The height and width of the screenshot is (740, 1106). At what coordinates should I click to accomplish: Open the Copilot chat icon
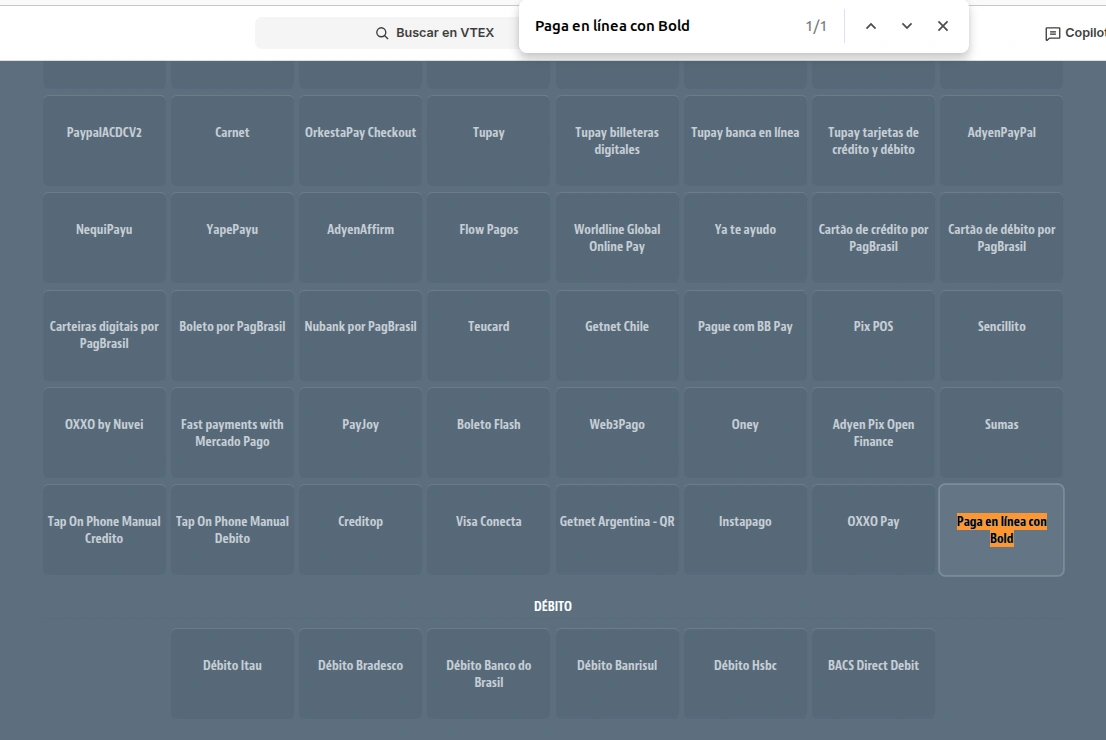click(1052, 33)
